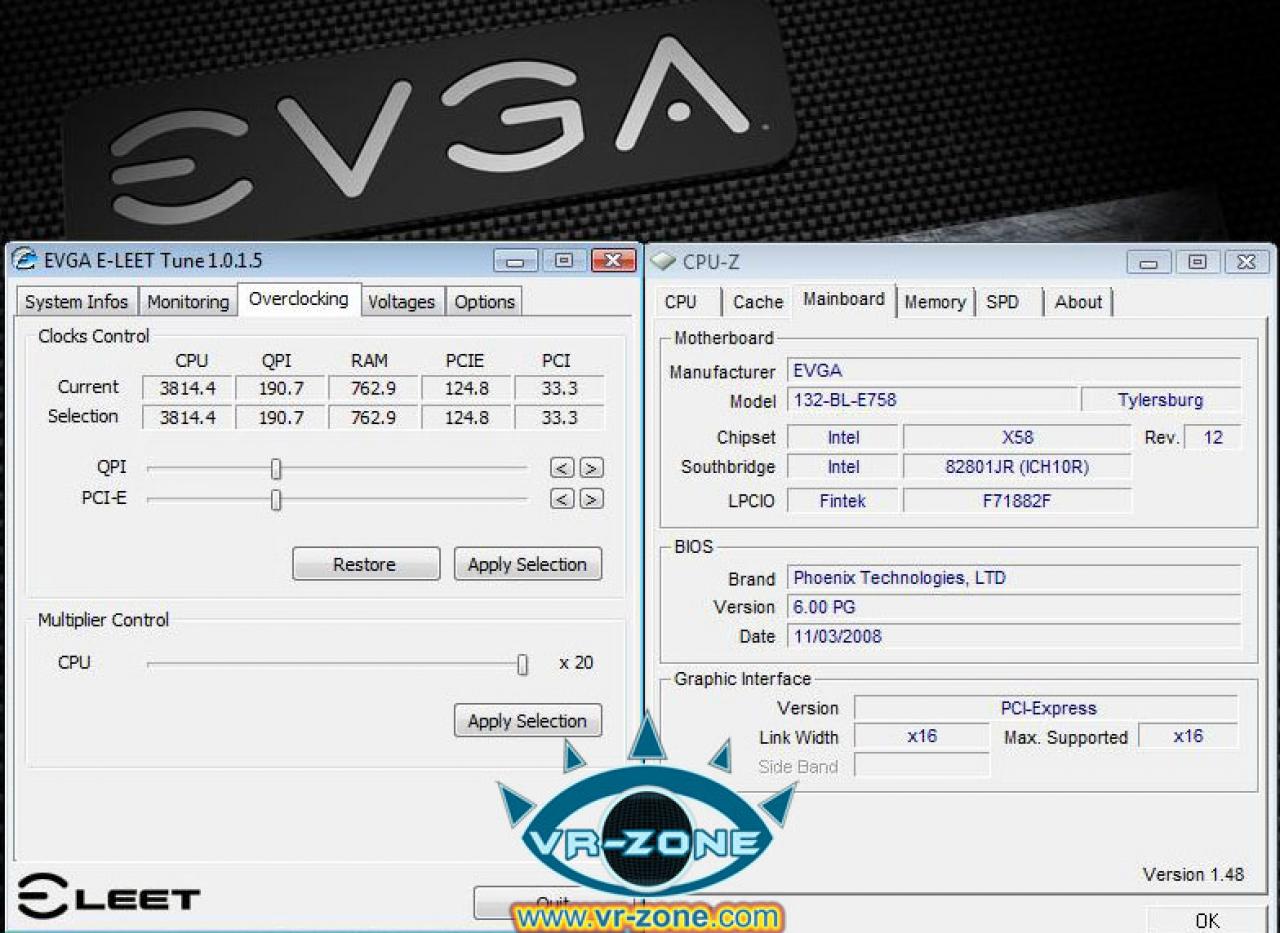
Task: Switch to the Monitoring tab
Action: click(188, 301)
